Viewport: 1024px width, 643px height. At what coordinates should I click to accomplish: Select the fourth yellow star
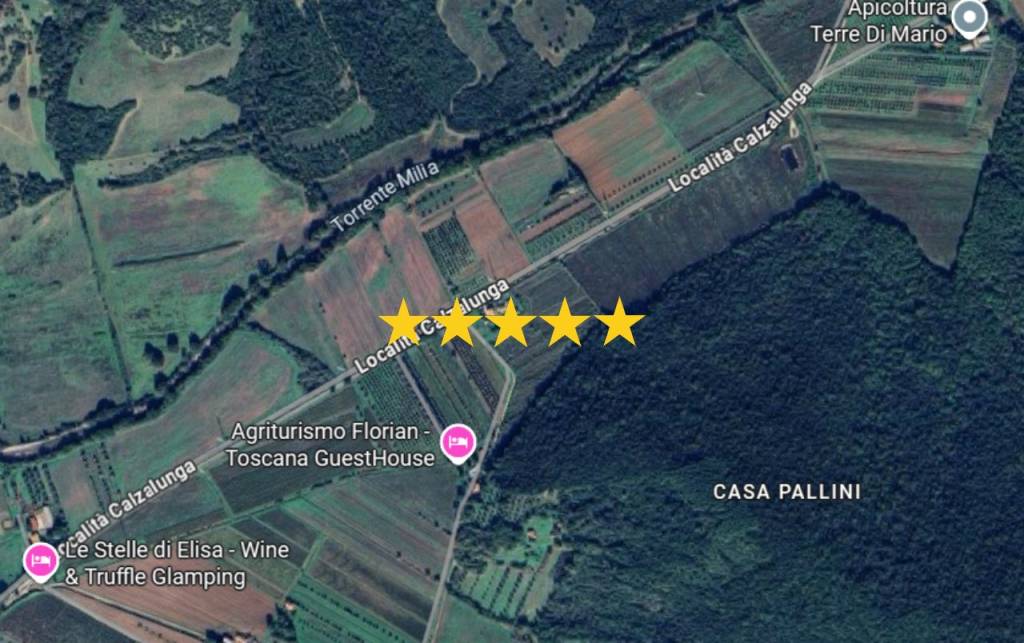(564, 321)
